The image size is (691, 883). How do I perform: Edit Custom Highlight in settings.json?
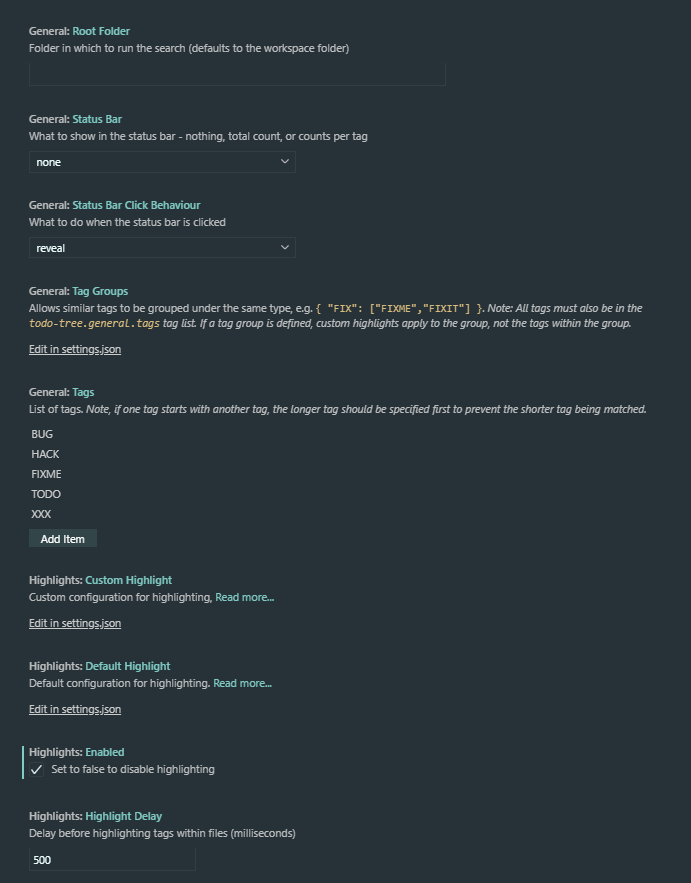(75, 623)
